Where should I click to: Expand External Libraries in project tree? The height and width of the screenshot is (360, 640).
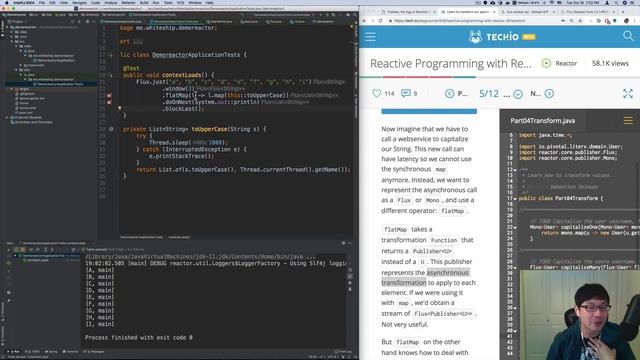click(x=7, y=117)
